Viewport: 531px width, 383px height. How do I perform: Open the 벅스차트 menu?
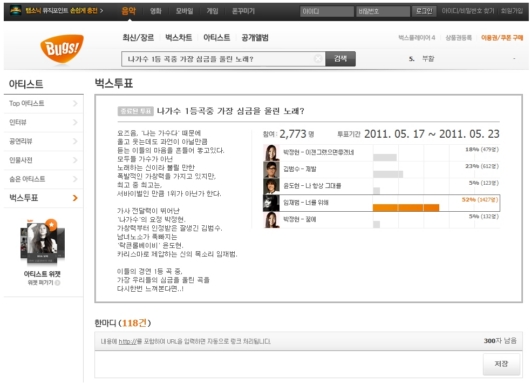(x=178, y=38)
